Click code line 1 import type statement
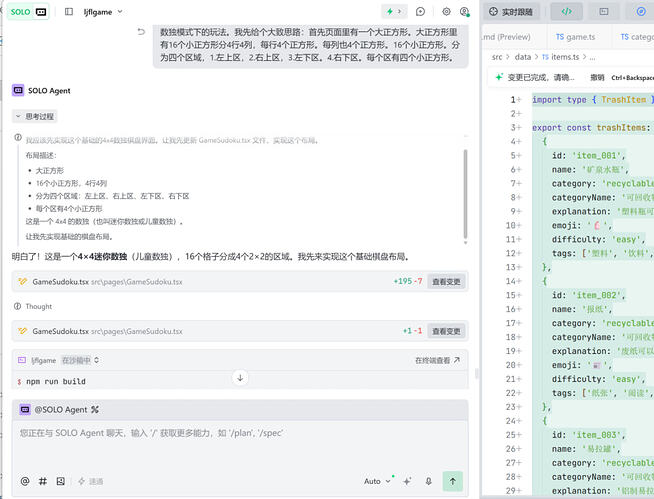654x499 pixels. pyautogui.click(x=593, y=100)
